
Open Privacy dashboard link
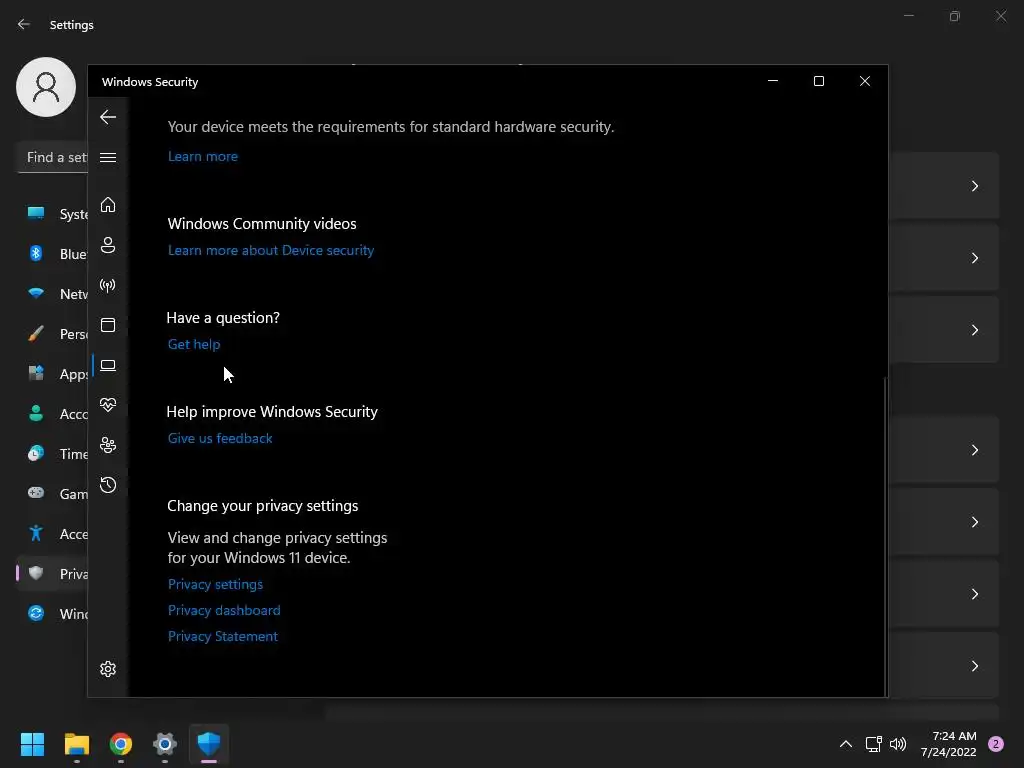pos(224,611)
